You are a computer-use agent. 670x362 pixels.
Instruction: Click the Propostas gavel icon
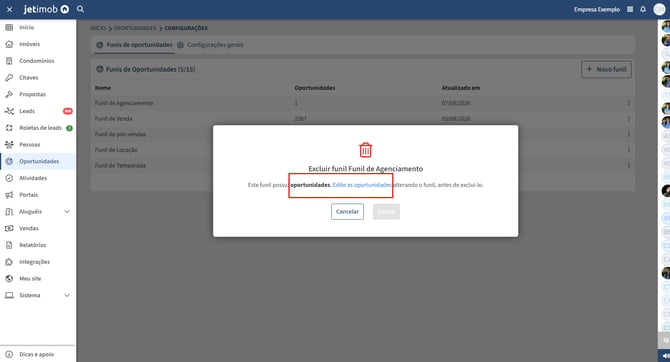[x=9, y=94]
